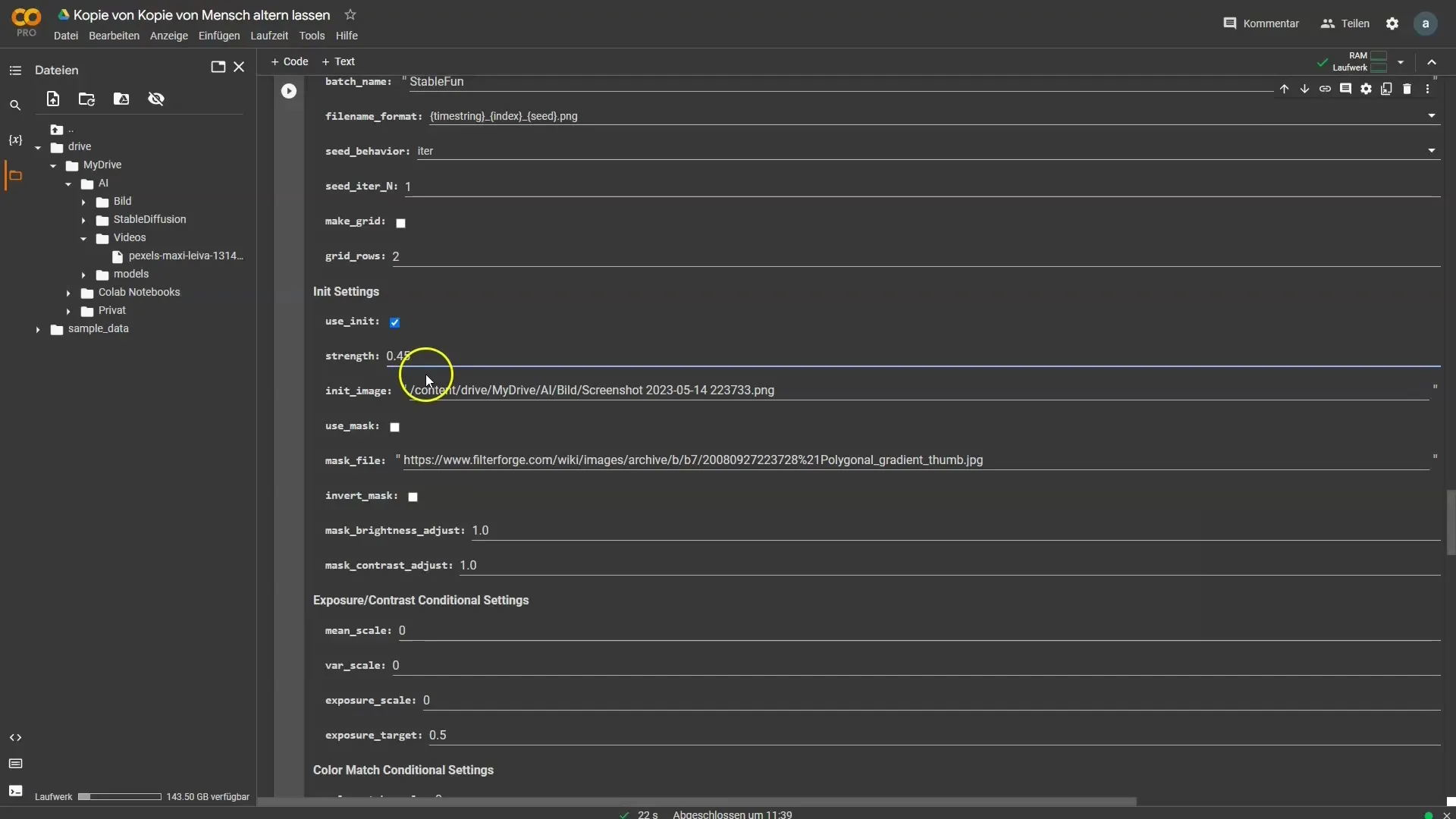Add a comment to the cell

tap(1345, 89)
